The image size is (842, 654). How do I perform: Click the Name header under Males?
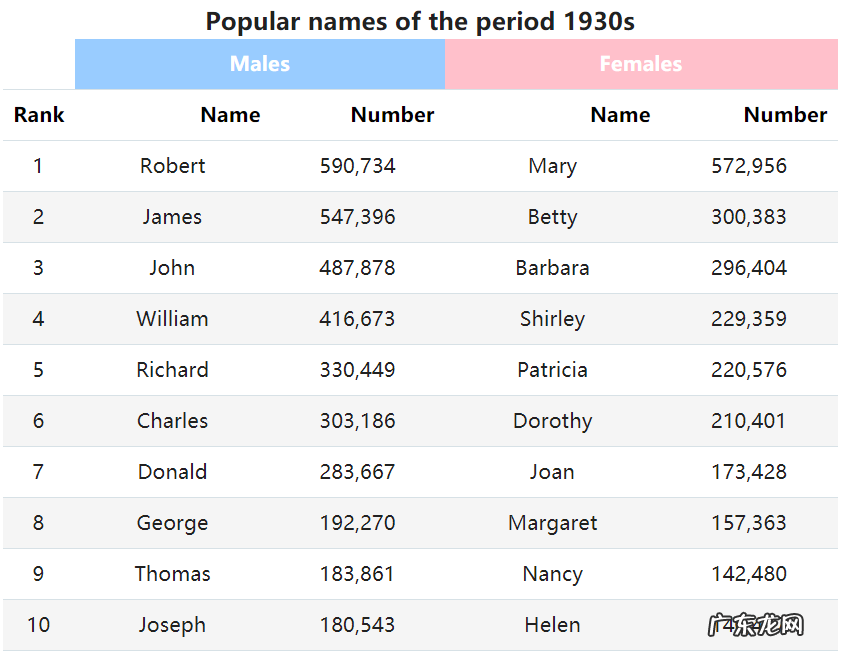[230, 115]
